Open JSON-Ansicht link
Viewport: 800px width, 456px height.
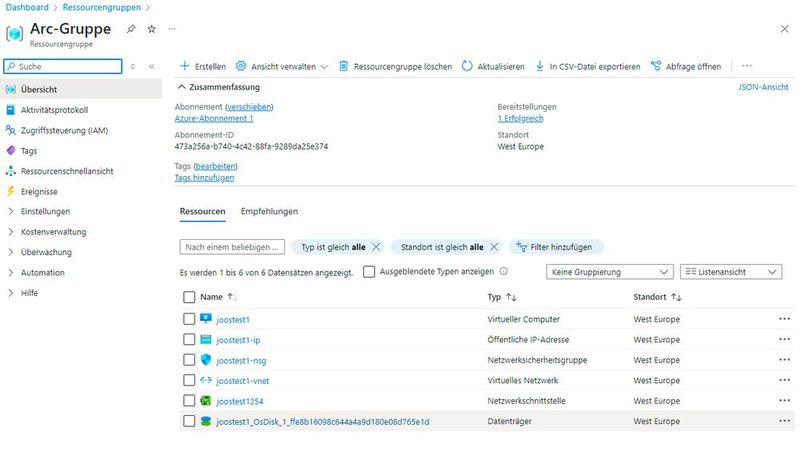(763, 87)
